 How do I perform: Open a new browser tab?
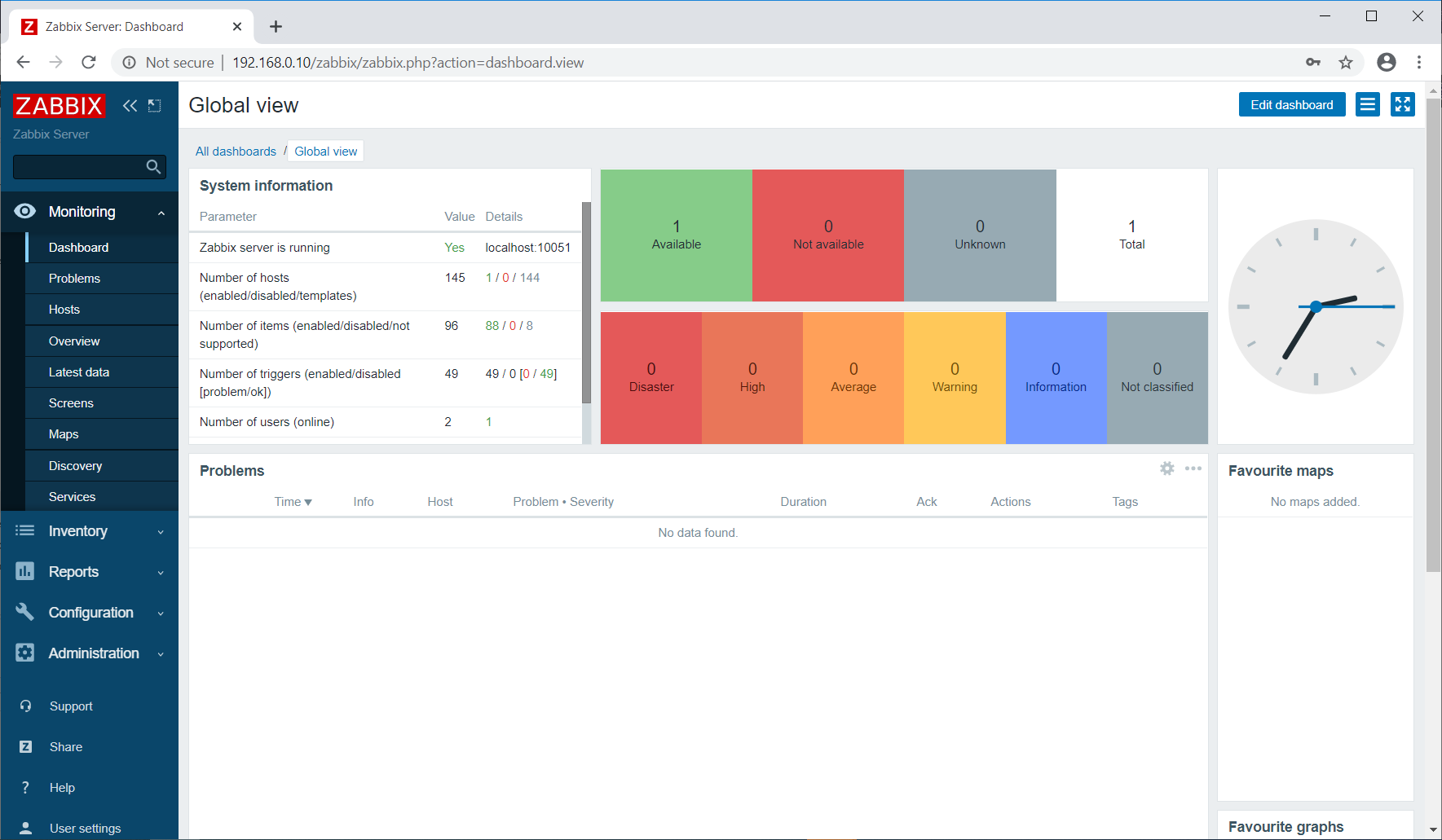[276, 27]
